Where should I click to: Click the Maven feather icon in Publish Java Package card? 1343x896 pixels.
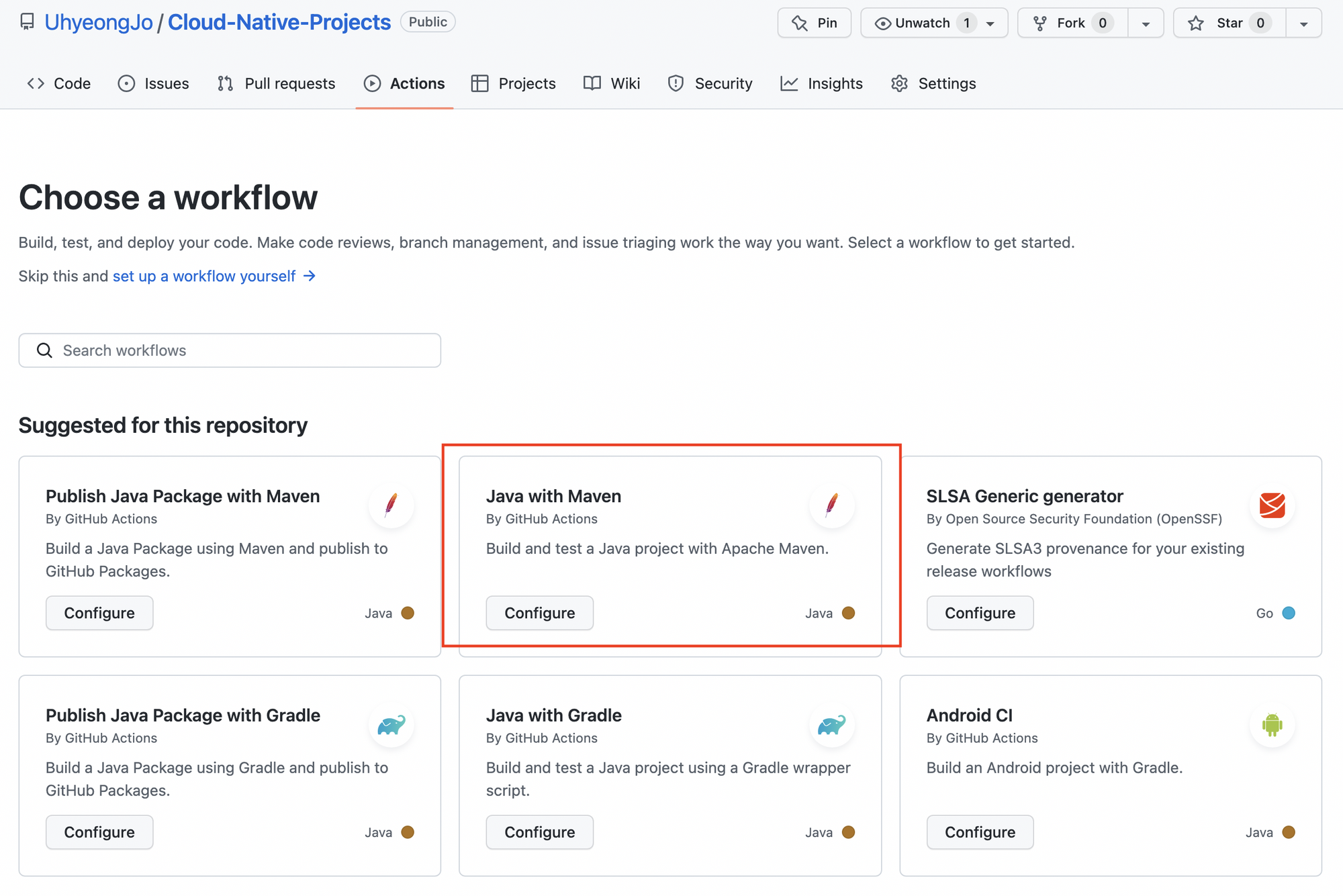391,505
